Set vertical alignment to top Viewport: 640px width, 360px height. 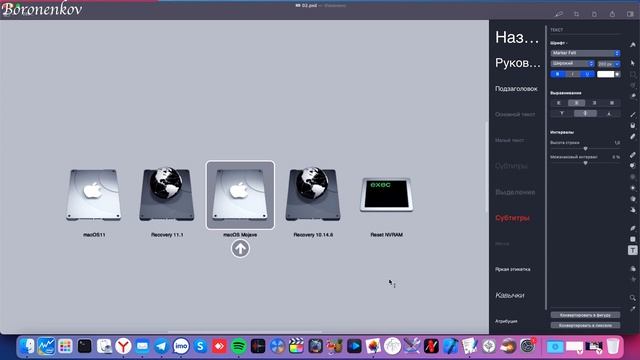coord(562,113)
